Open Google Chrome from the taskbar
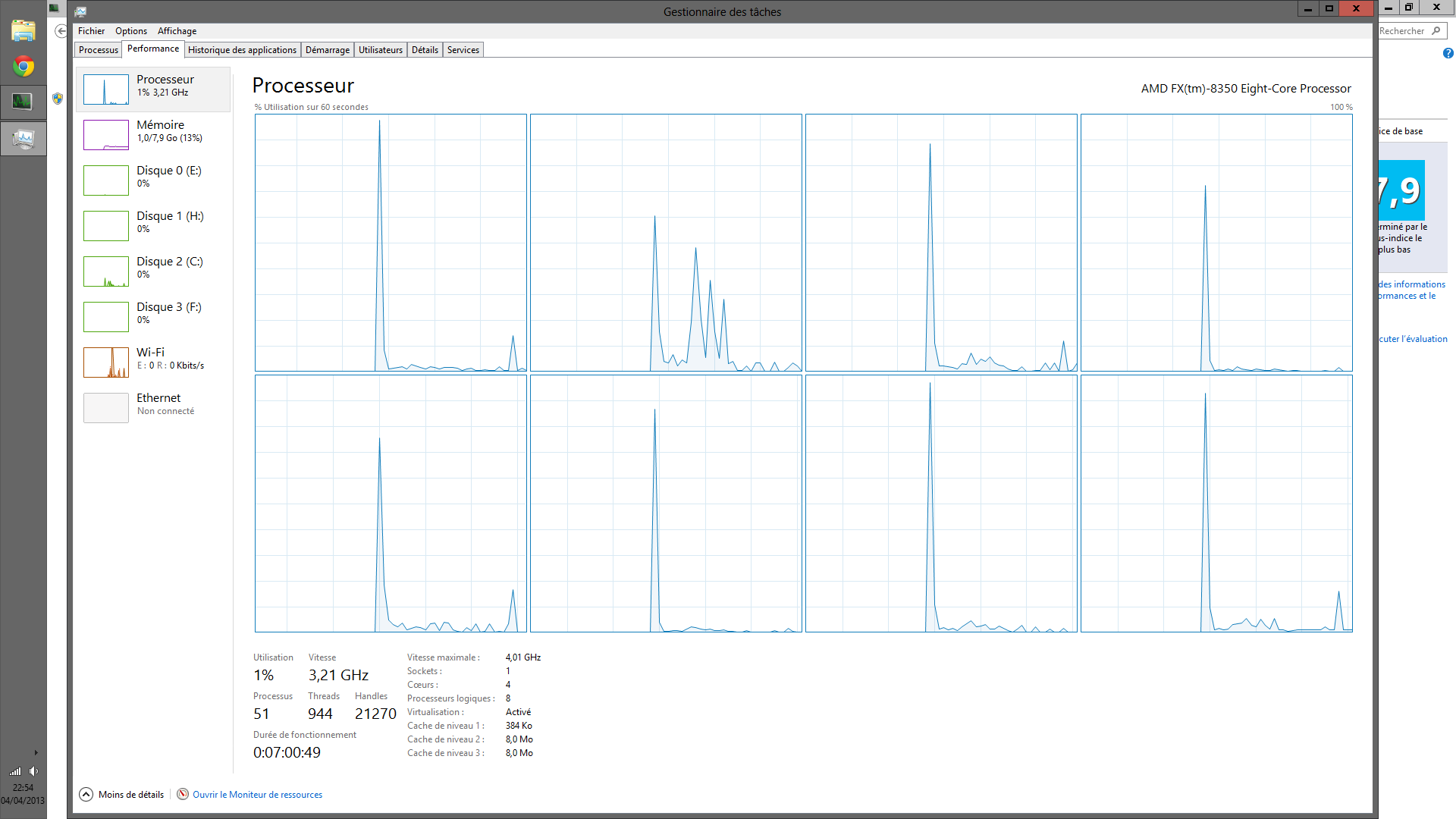 tap(24, 67)
